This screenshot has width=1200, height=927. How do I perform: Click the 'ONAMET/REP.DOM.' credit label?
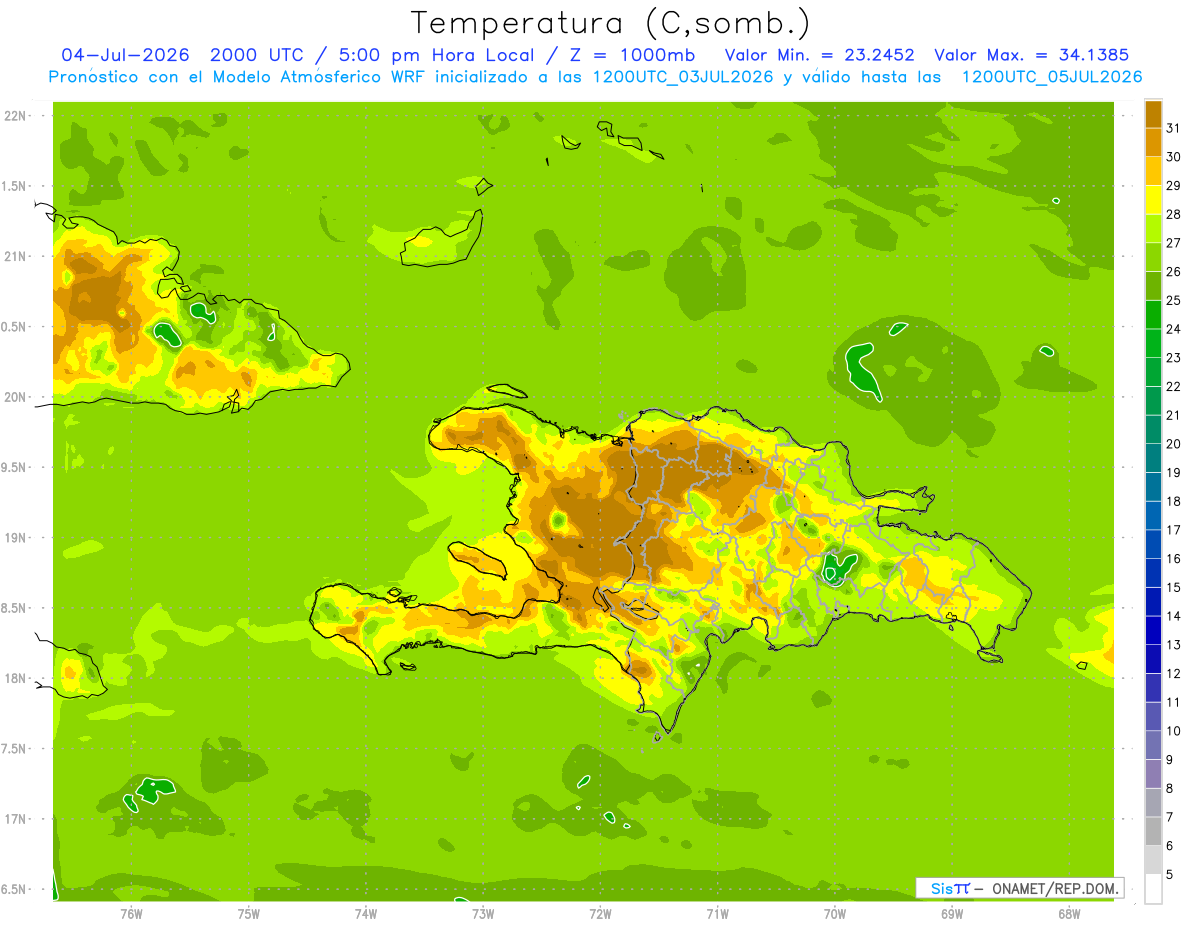[1056, 888]
